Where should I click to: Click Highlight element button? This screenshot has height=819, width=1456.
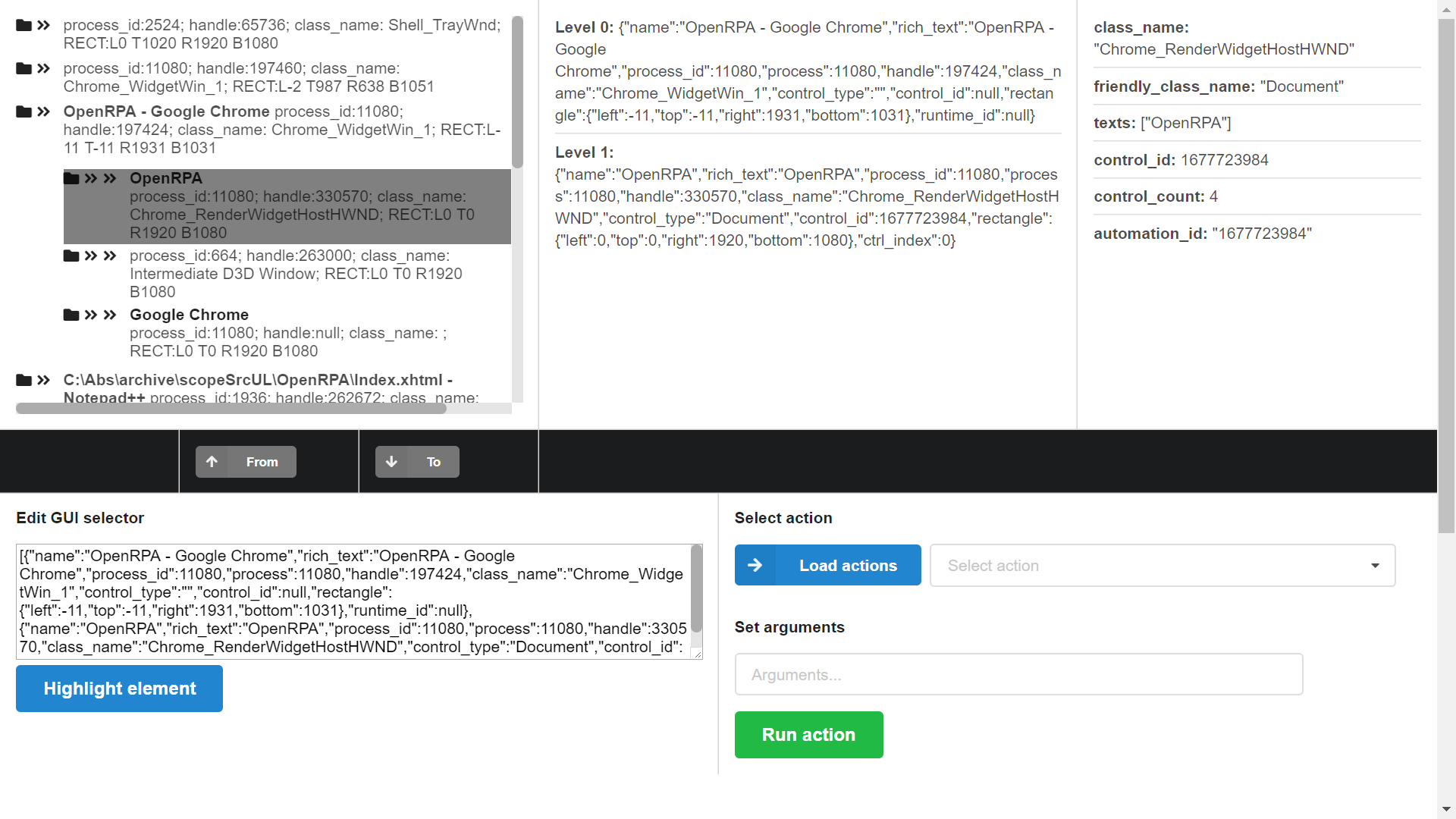(x=119, y=689)
